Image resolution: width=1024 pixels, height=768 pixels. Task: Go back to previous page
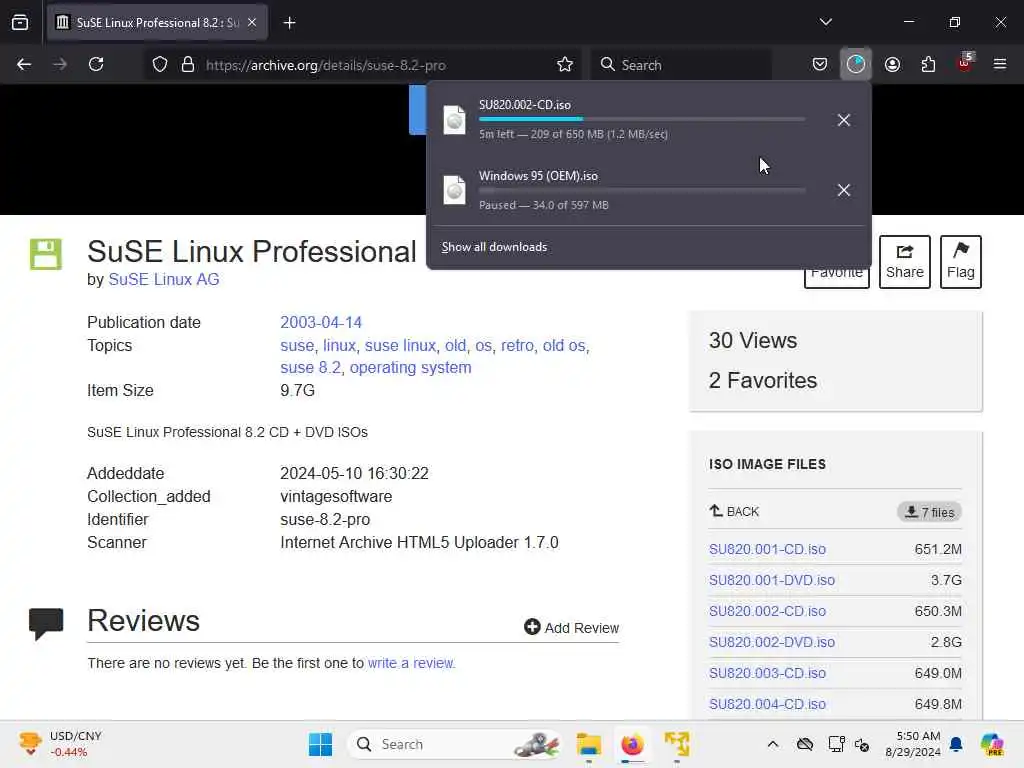pos(24,64)
